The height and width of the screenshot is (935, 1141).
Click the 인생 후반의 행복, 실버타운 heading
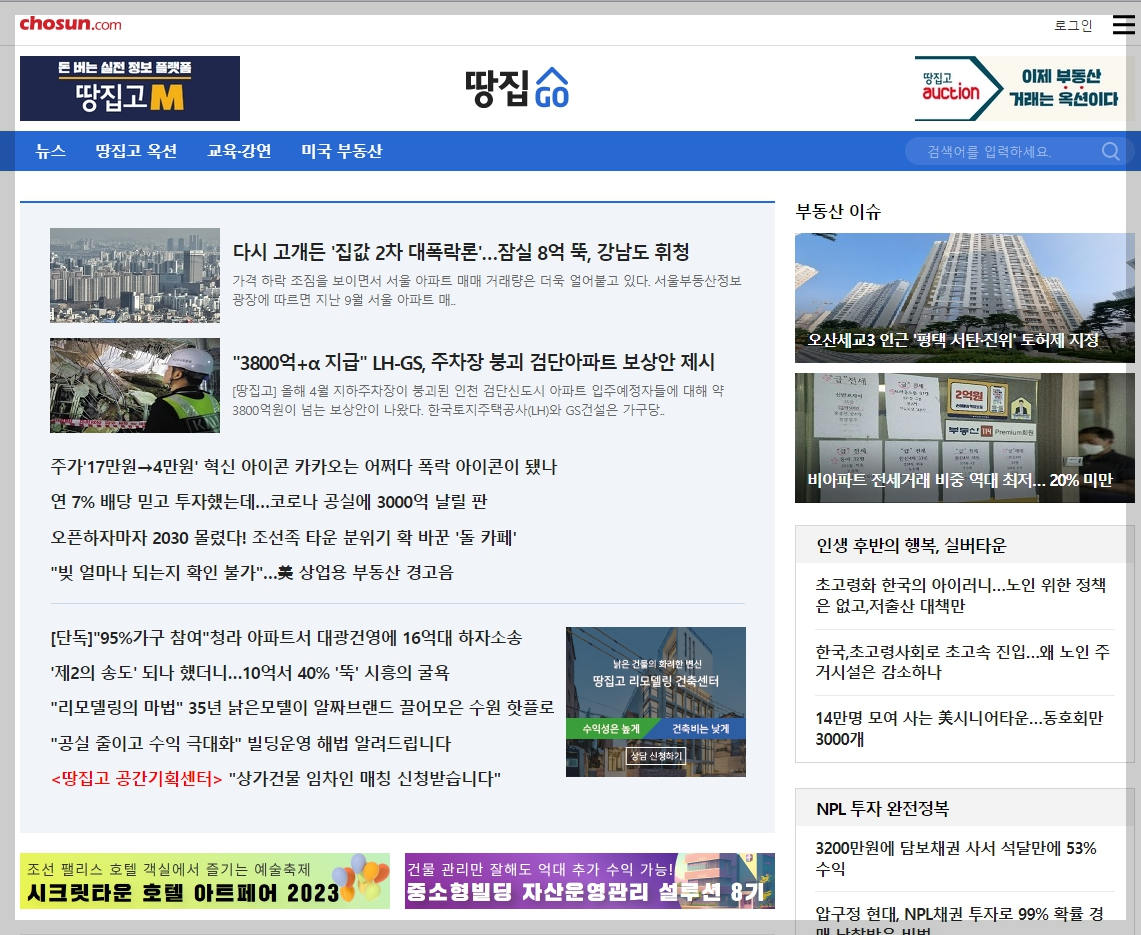pos(911,545)
